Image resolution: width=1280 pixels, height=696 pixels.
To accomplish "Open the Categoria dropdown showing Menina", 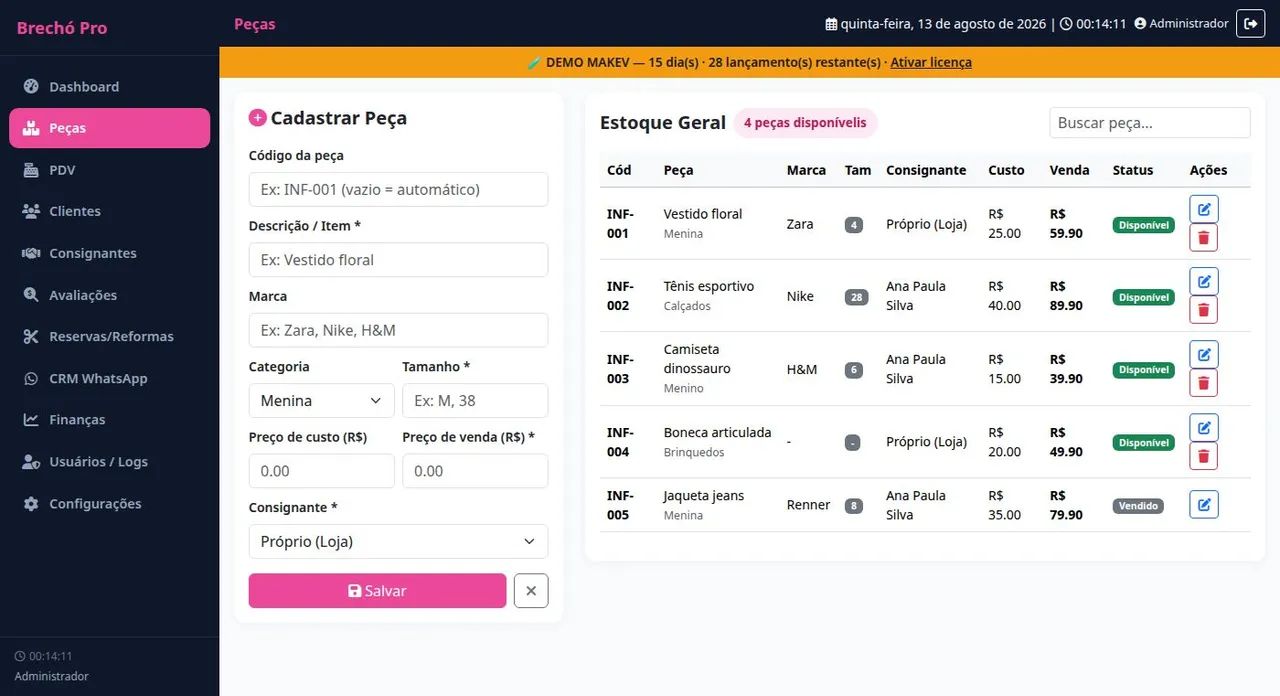I will point(322,400).
